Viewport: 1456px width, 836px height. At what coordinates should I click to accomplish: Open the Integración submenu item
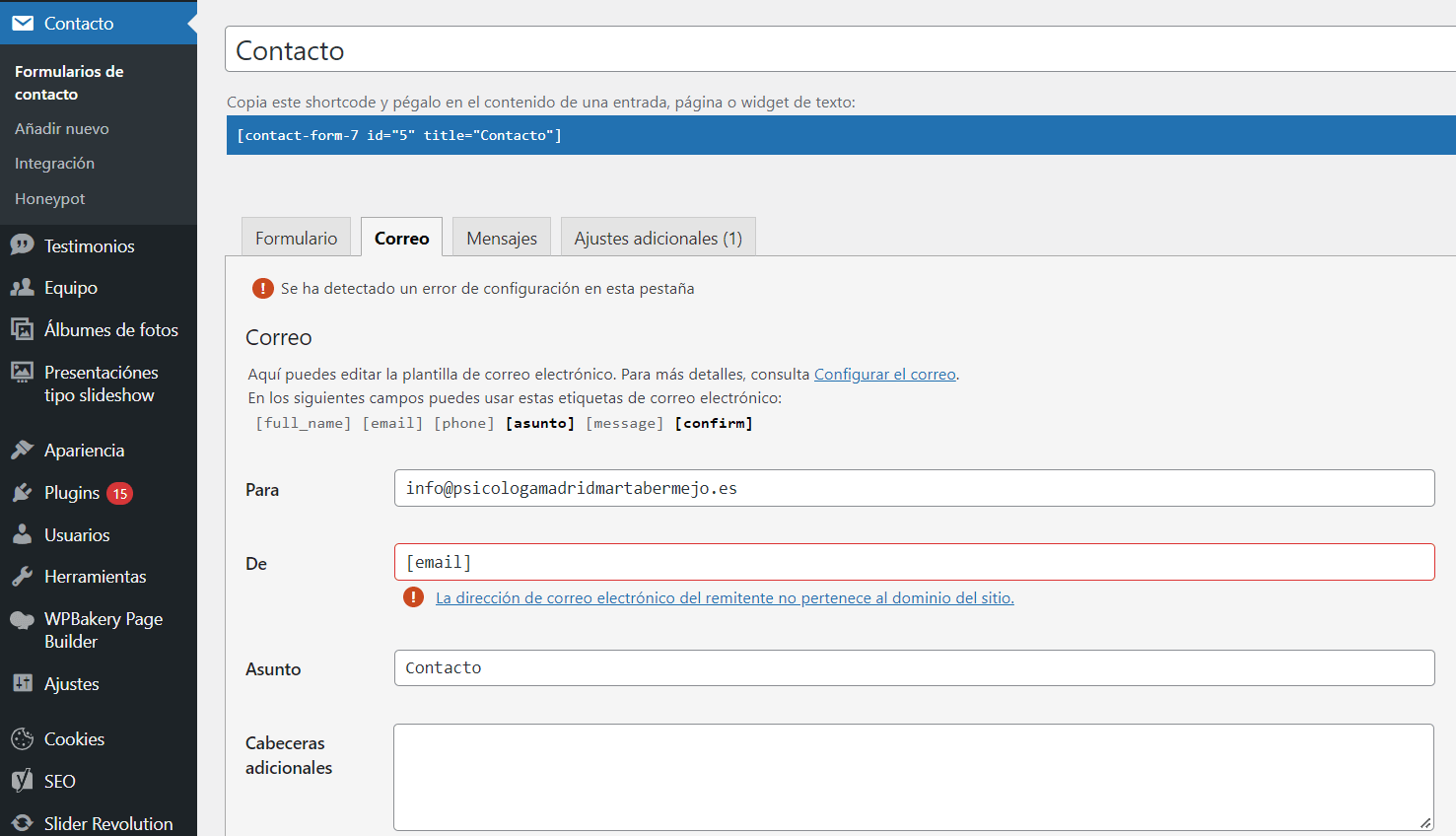(55, 163)
